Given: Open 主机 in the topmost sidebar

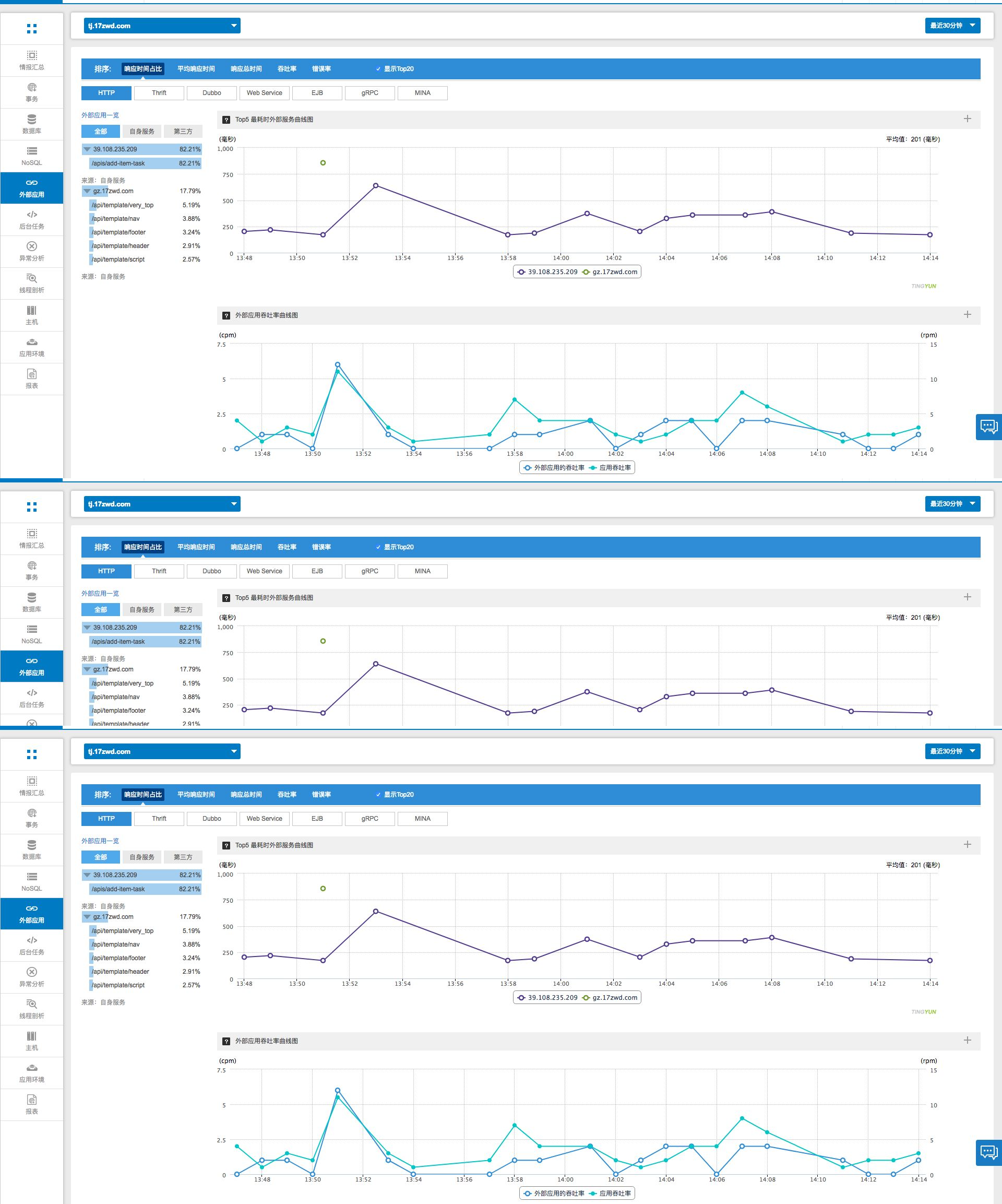Looking at the screenshot, I should pos(31,315).
